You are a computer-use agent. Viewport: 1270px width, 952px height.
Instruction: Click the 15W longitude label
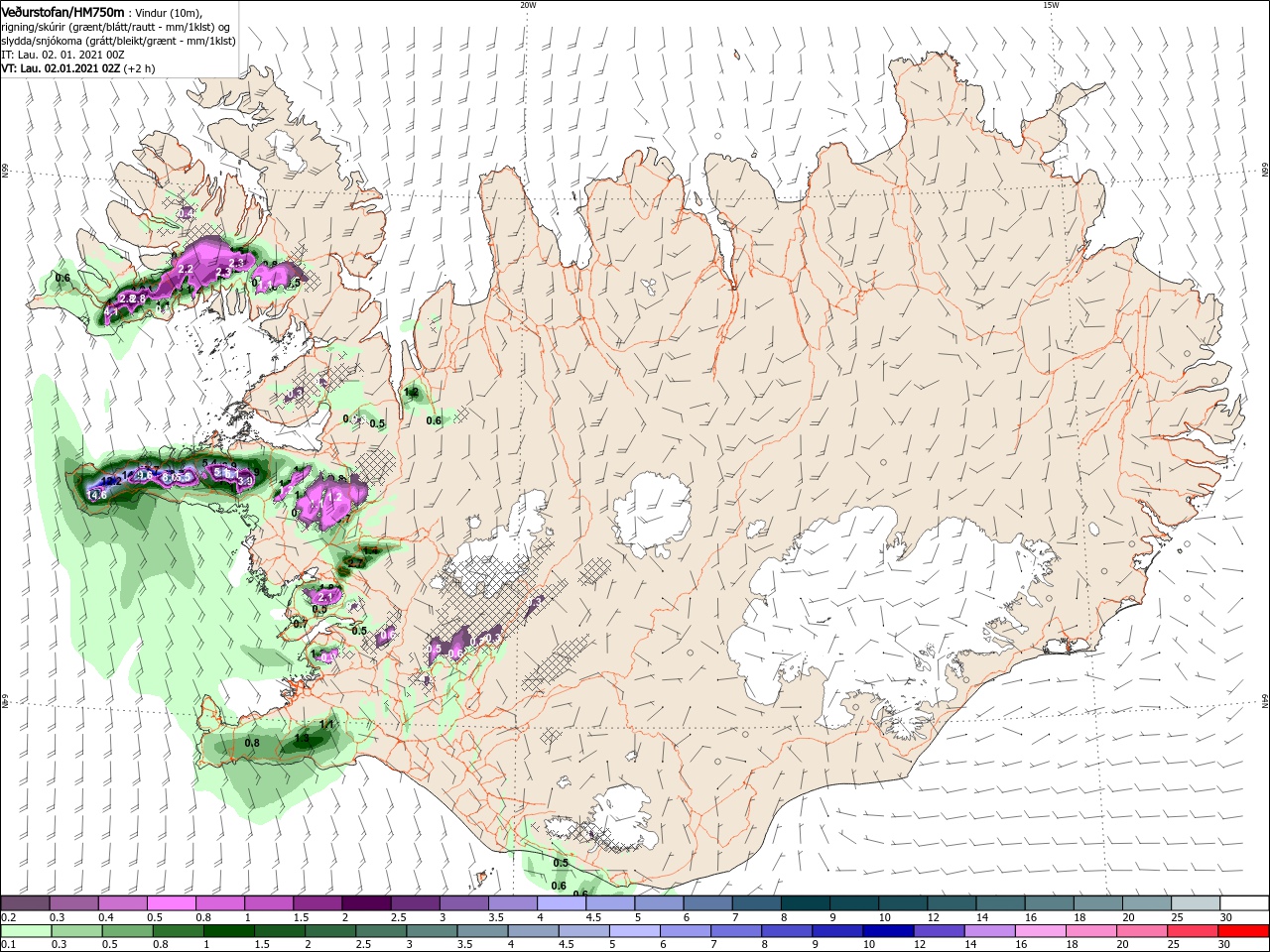(x=1051, y=5)
